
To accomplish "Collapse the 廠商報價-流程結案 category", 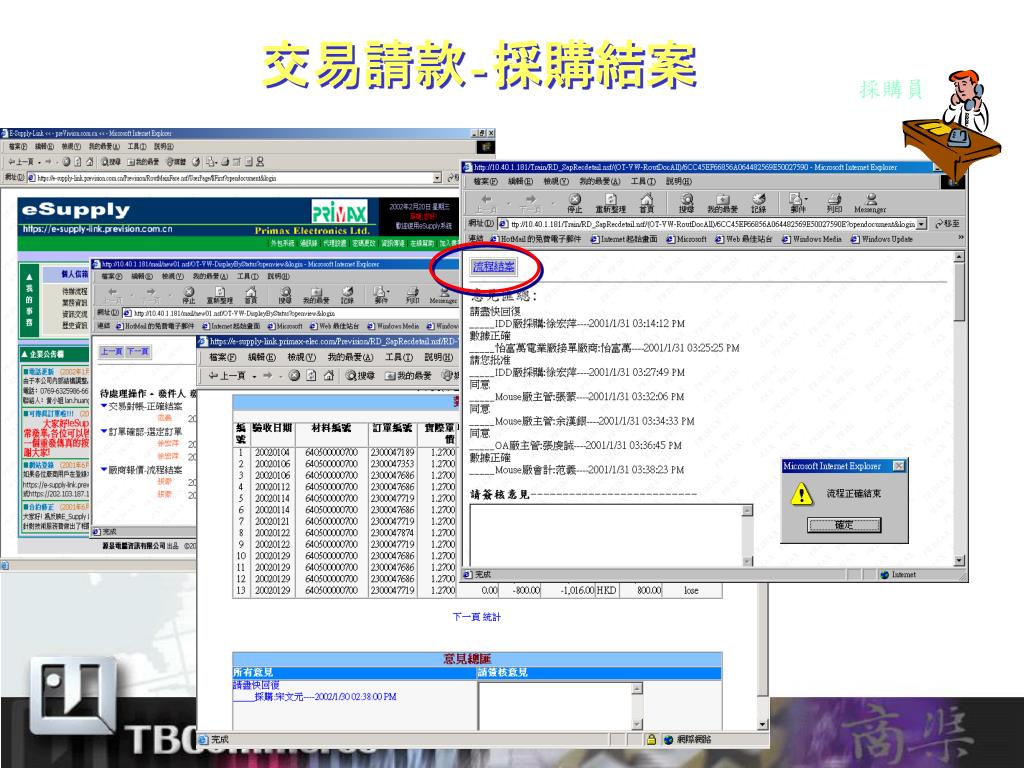I will 104,470.
